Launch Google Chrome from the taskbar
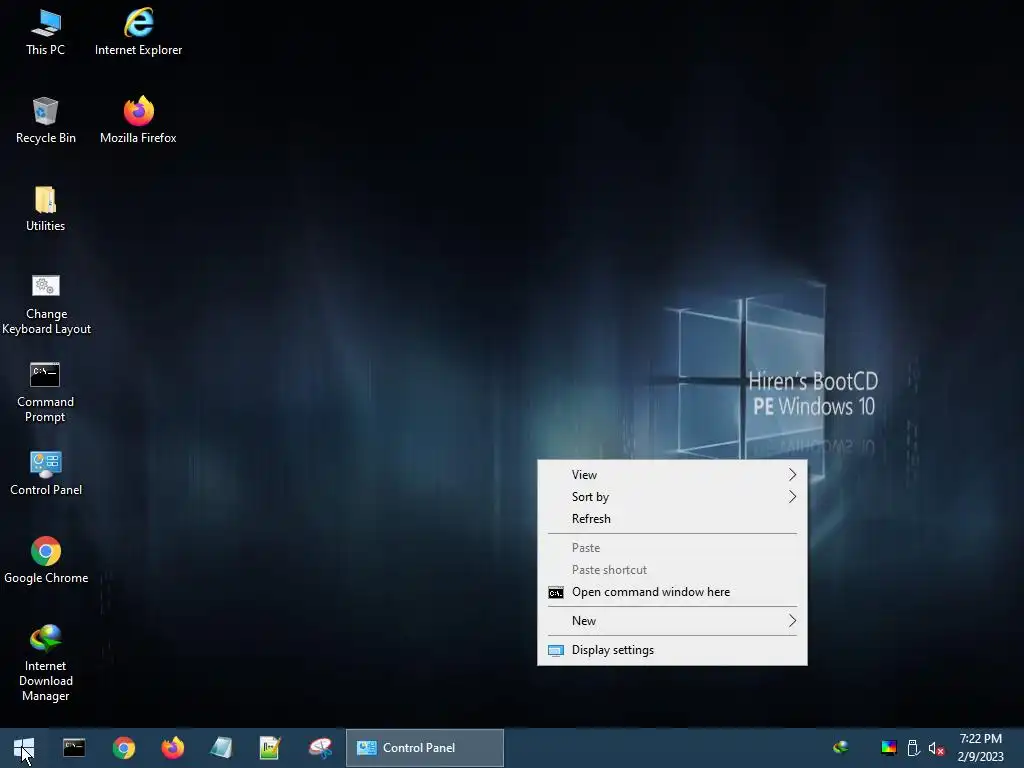Screen dimensions: 1024x768 tap(123, 748)
